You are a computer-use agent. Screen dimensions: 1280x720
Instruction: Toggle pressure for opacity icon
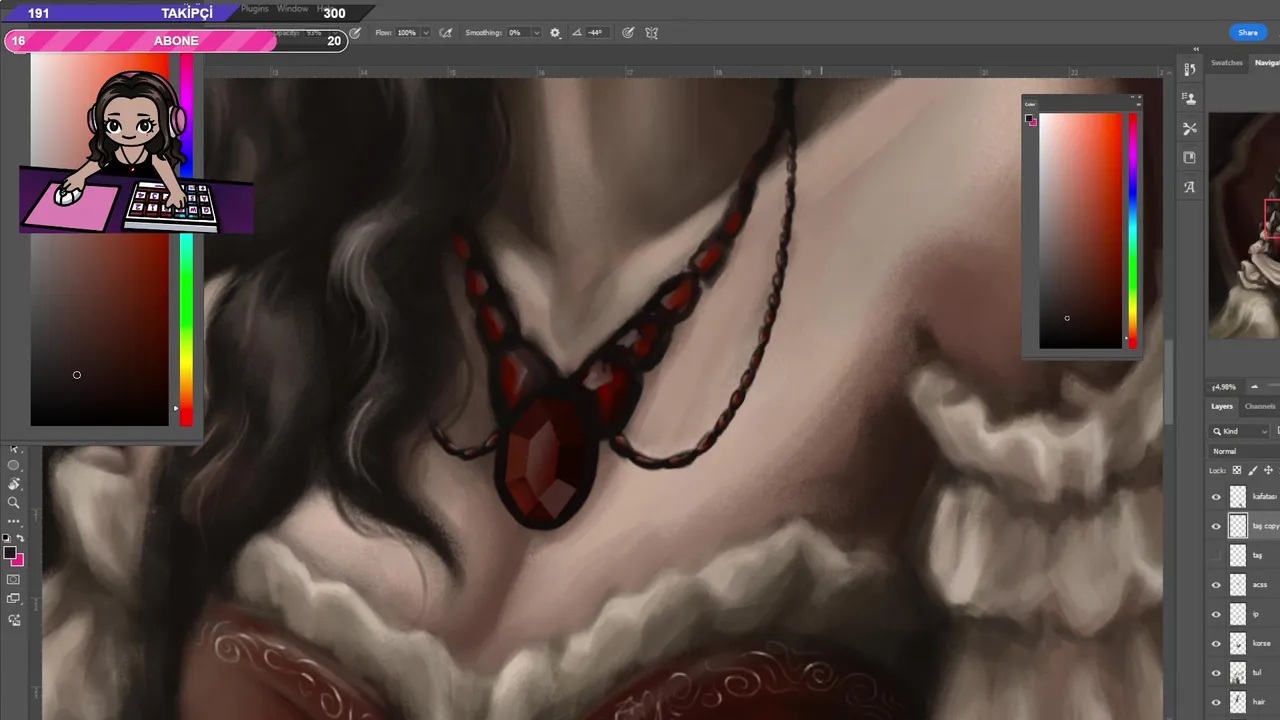354,33
